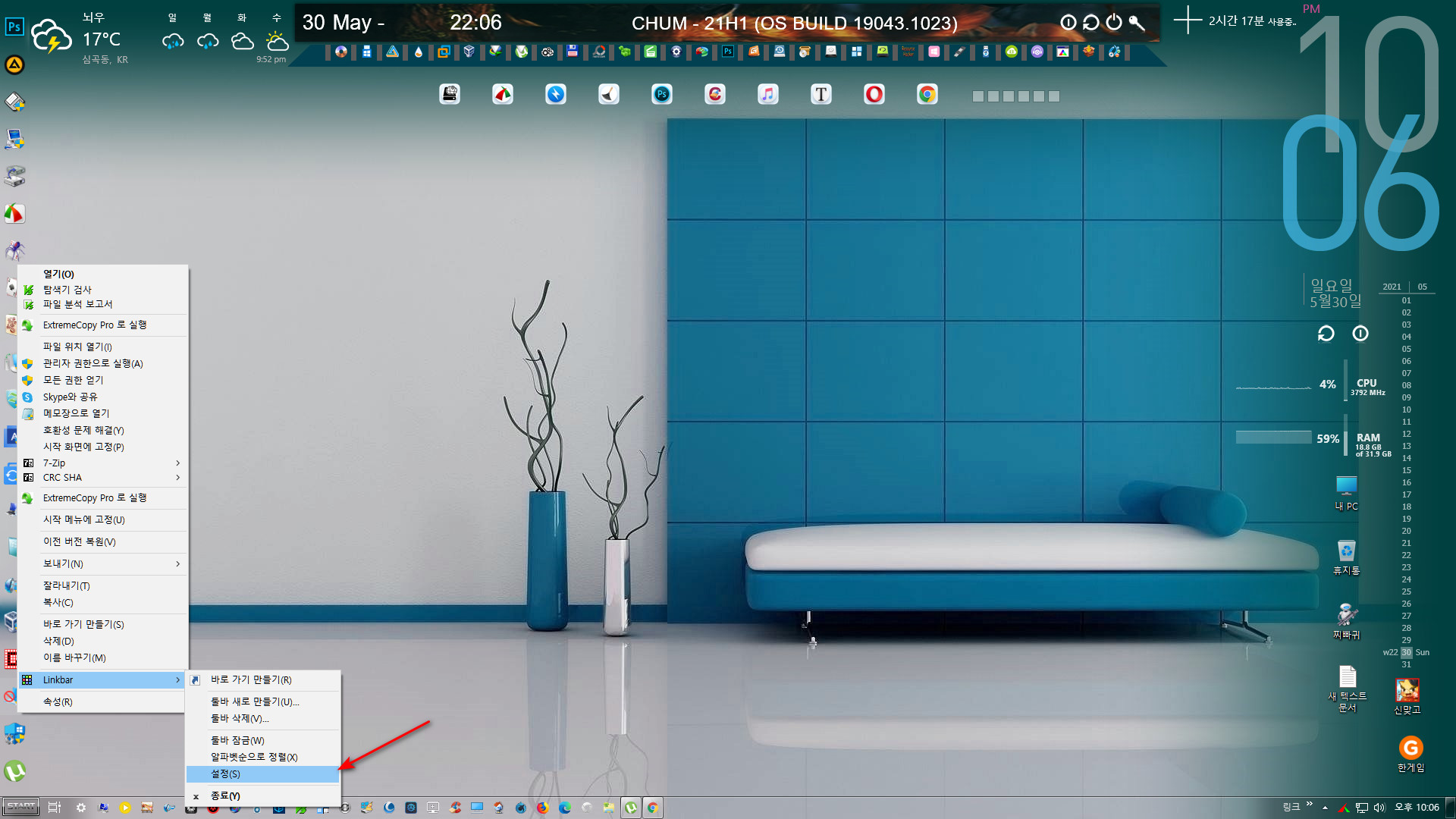Screen dimensions: 1456x819
Task: Click the wrench icon in top header
Action: (x=1137, y=22)
